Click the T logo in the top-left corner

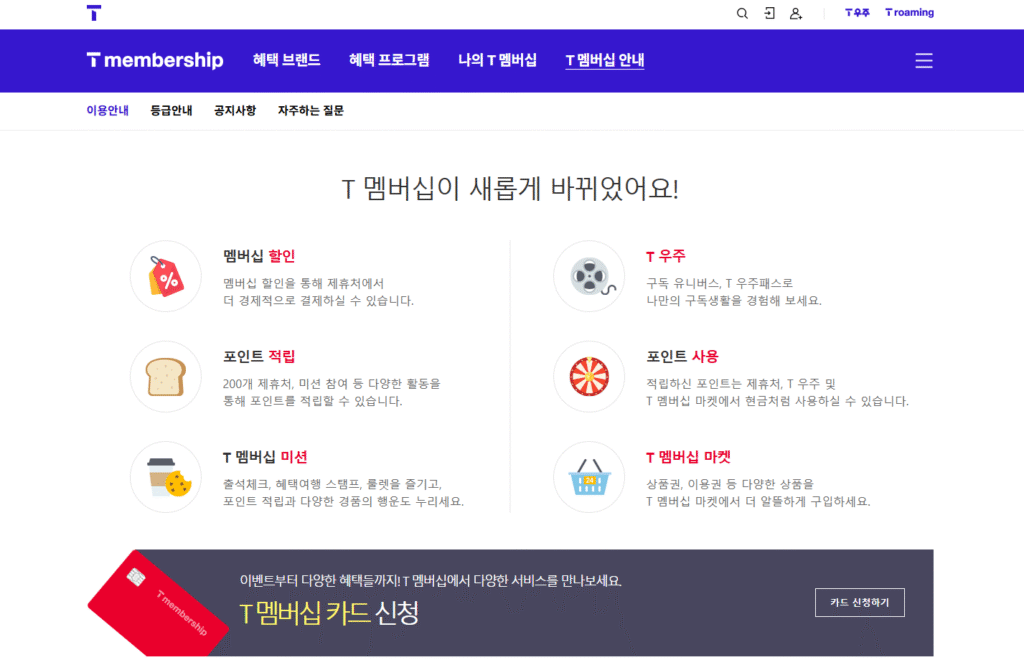tap(94, 13)
